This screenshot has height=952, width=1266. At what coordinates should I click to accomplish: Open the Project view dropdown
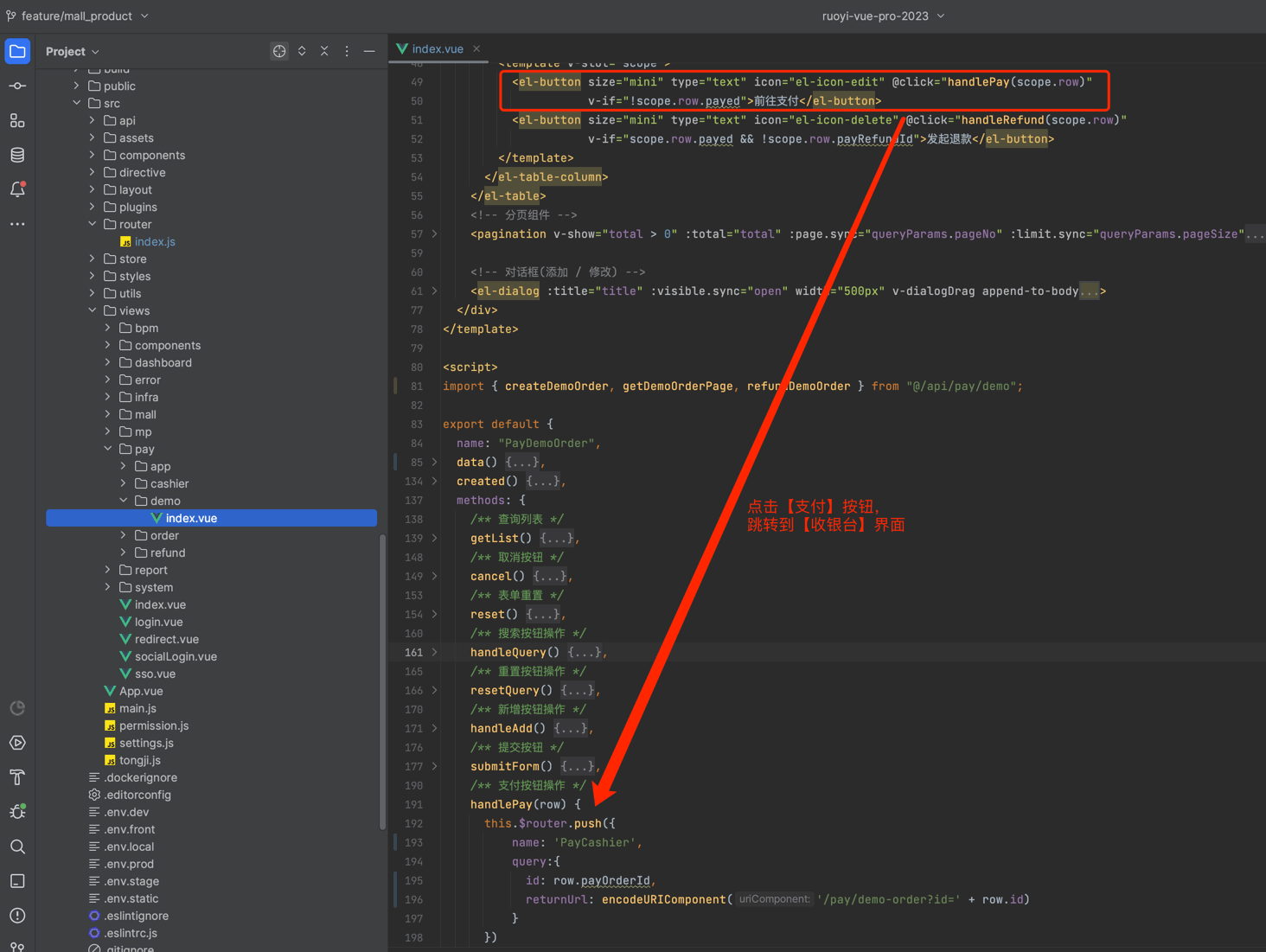pyautogui.click(x=73, y=51)
